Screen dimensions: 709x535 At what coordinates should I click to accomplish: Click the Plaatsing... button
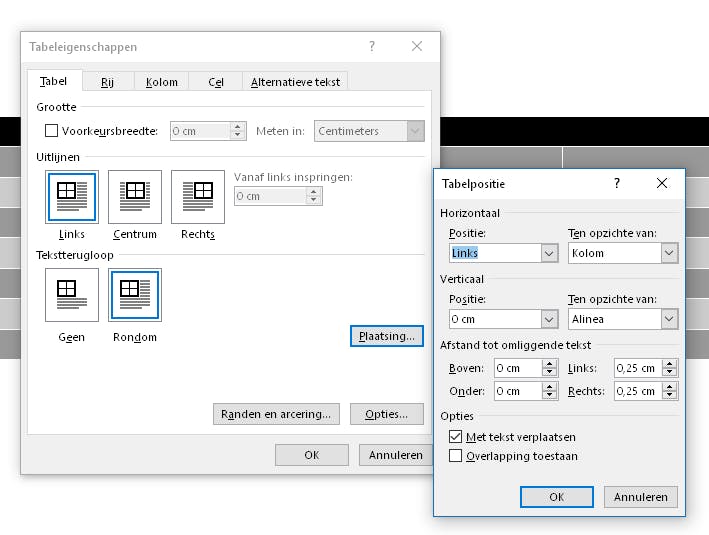coord(387,336)
